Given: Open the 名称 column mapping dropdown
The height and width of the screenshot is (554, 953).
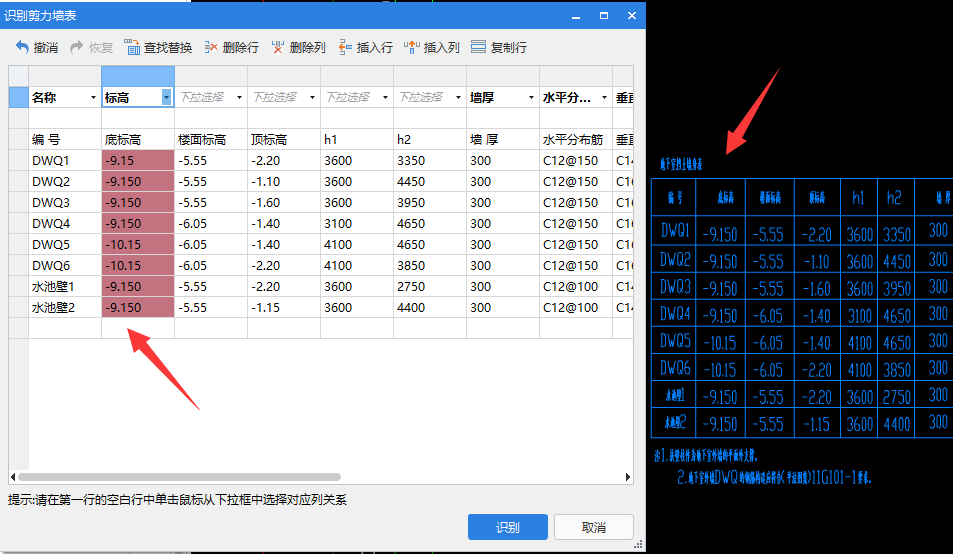Looking at the screenshot, I should 93,97.
